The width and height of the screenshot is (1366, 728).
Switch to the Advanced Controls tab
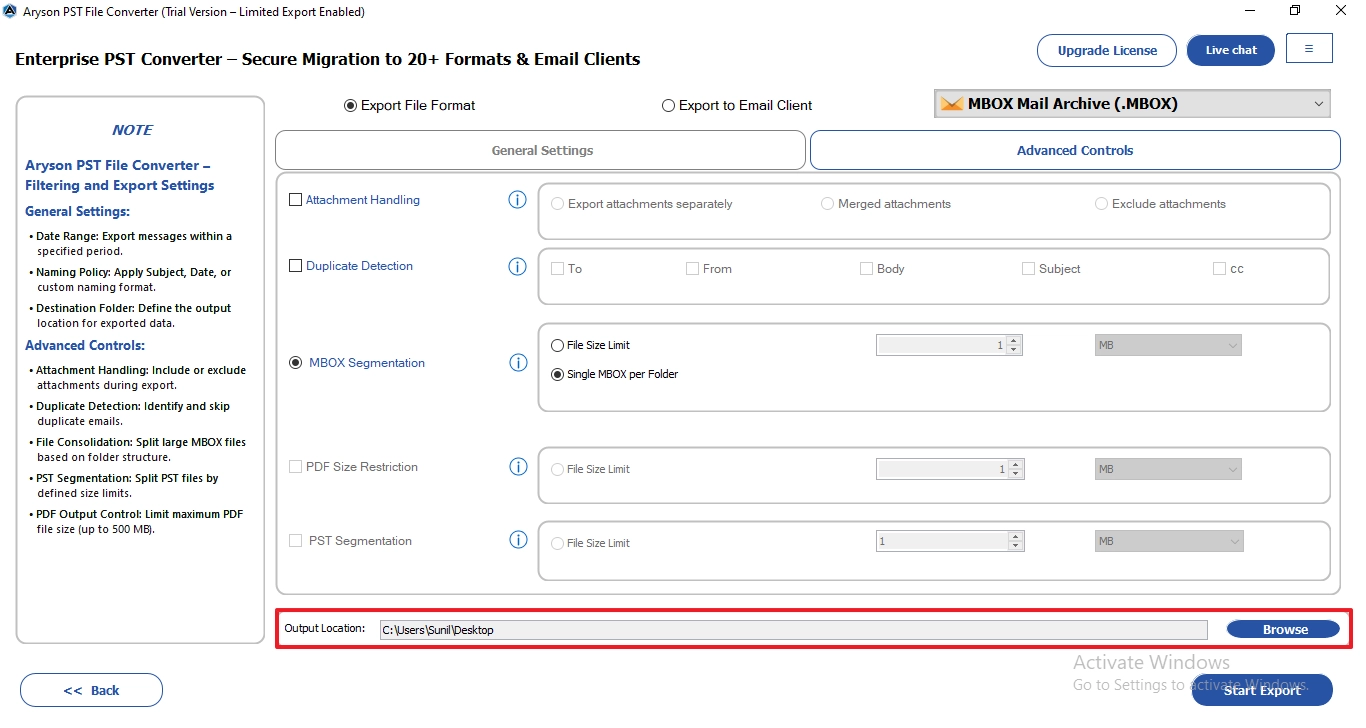pyautogui.click(x=1075, y=150)
